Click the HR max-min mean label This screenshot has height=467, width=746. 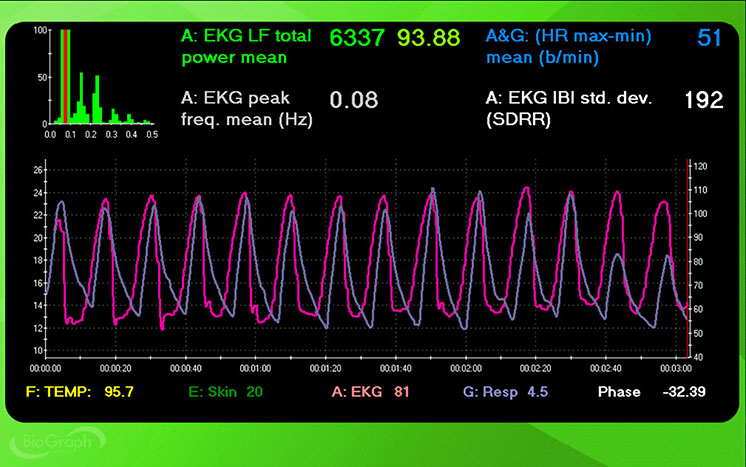pyautogui.click(x=568, y=47)
